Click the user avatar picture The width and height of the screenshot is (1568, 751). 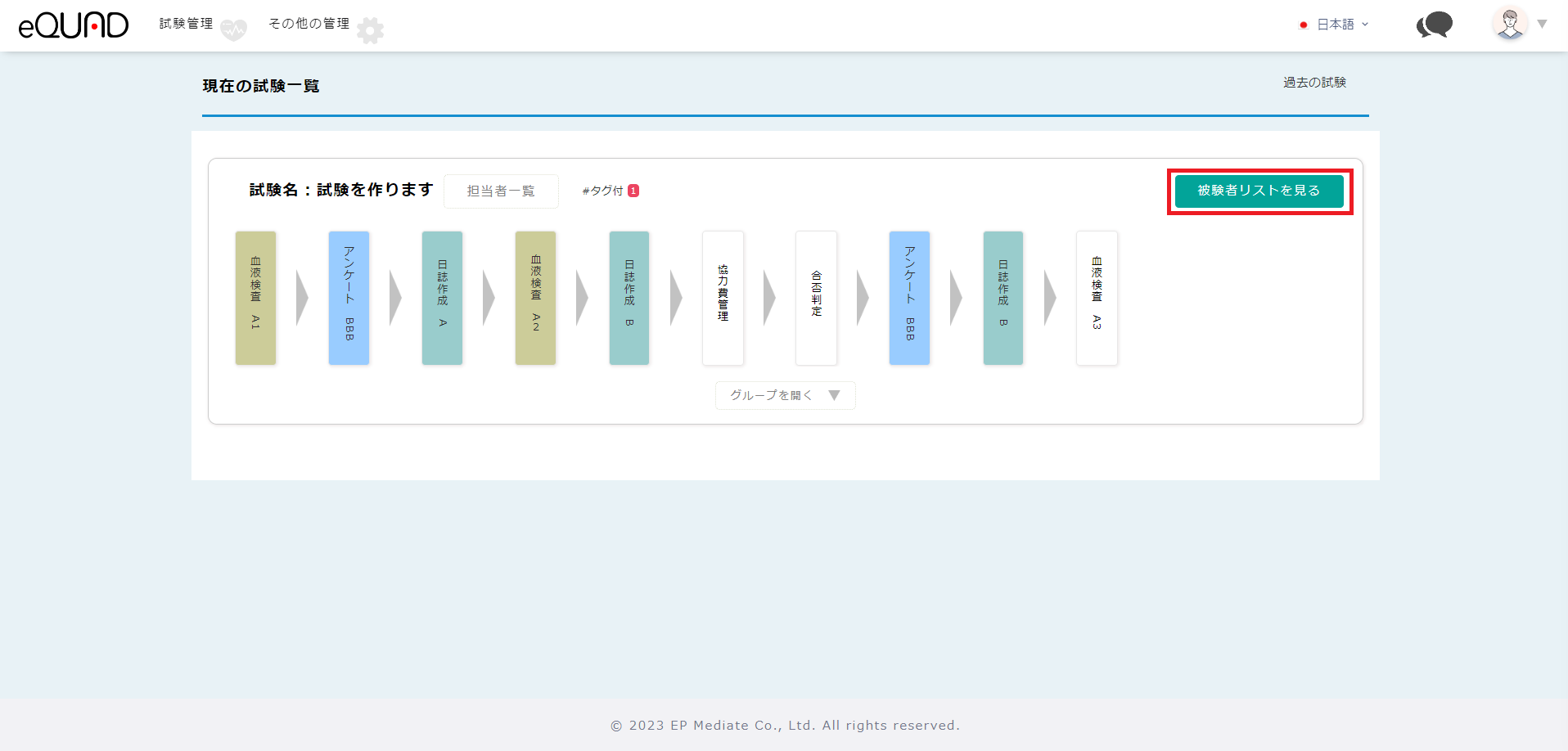pos(1510,24)
